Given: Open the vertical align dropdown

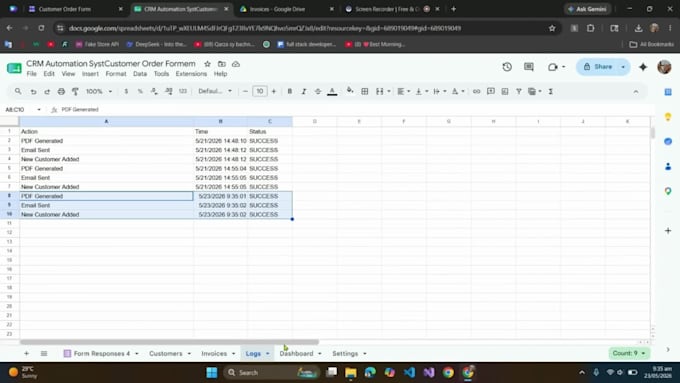Looking at the screenshot, I should point(422,92).
